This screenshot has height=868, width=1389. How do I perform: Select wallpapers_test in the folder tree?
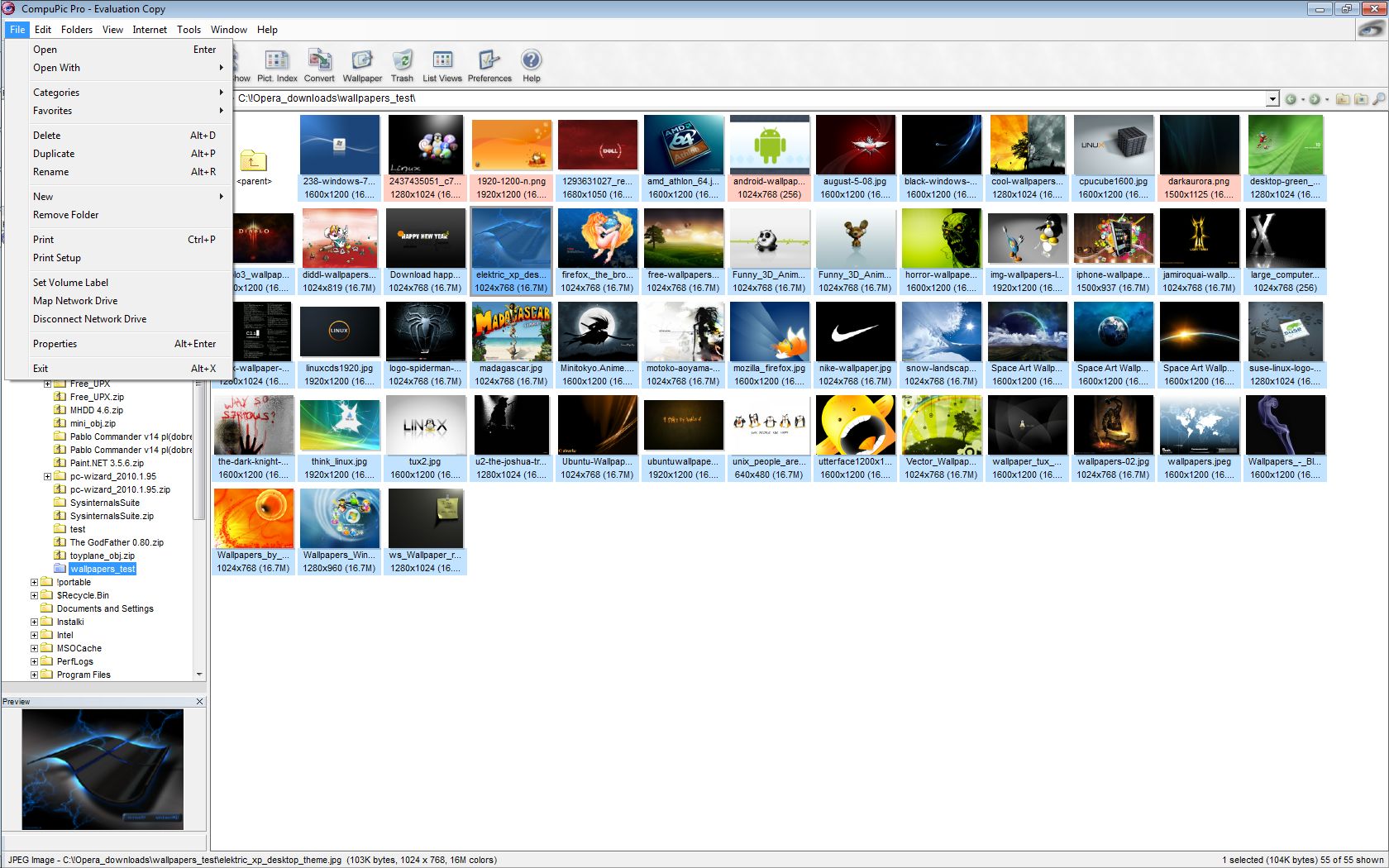click(103, 569)
